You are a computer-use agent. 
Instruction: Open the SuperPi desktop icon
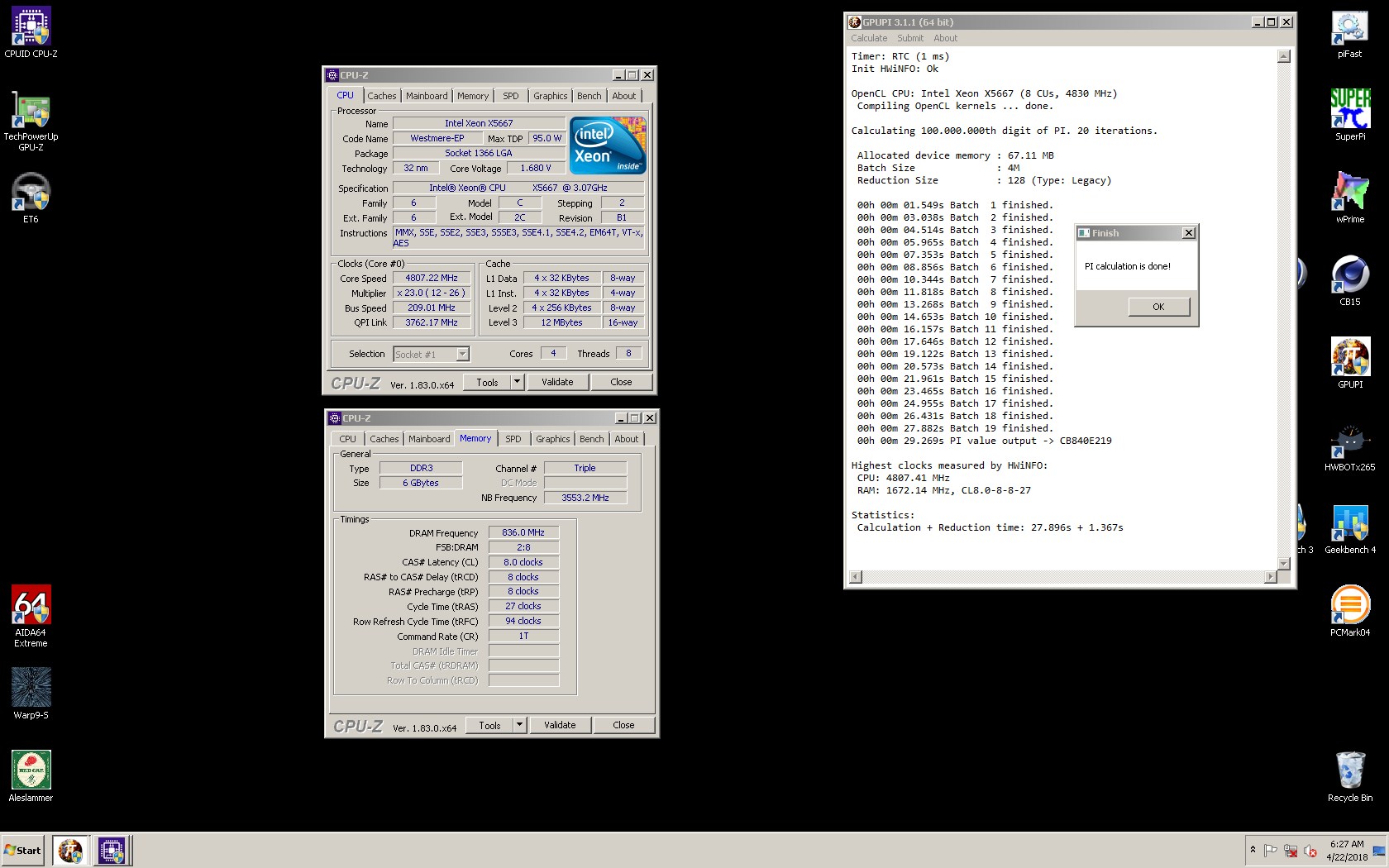1349,116
